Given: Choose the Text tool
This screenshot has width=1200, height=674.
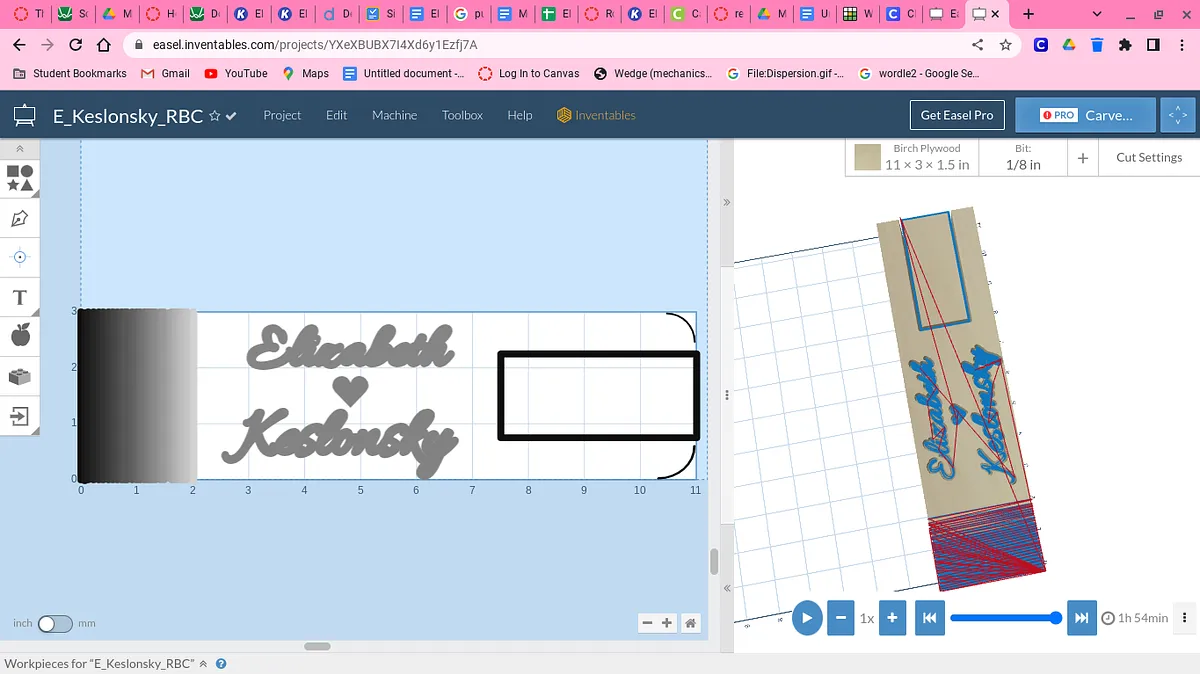Looking at the screenshot, I should [x=20, y=297].
